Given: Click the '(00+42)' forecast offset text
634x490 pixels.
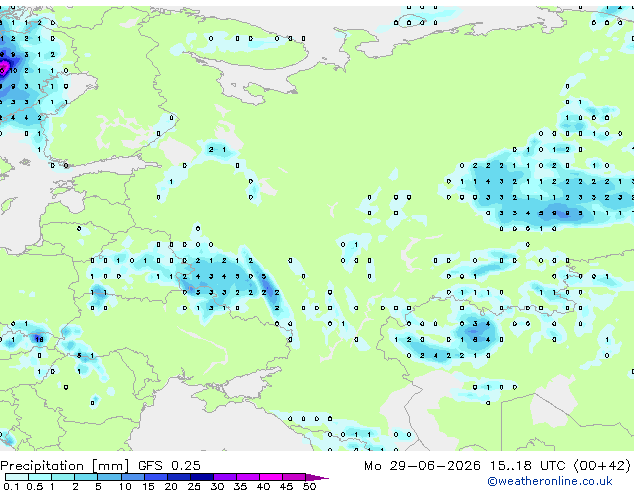Looking at the screenshot, I should pos(602,466).
